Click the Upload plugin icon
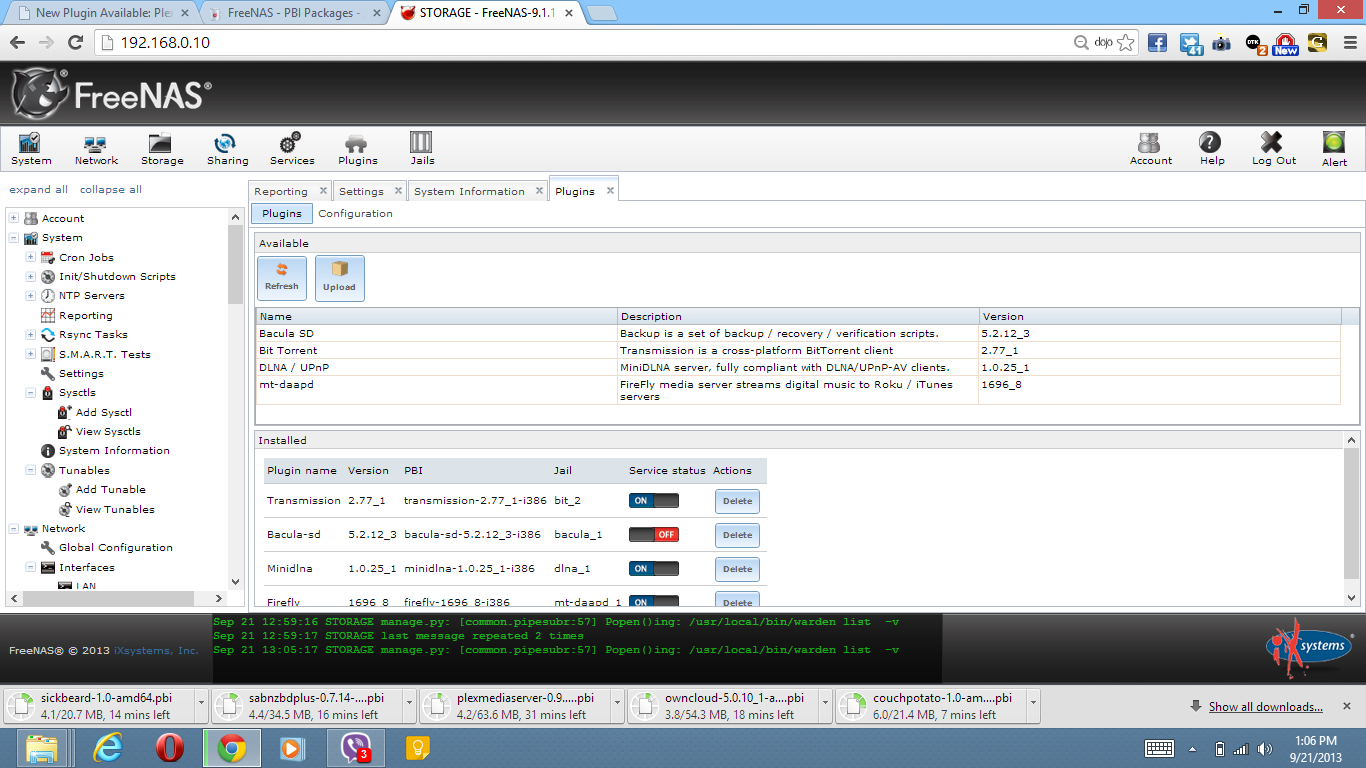 (x=339, y=278)
